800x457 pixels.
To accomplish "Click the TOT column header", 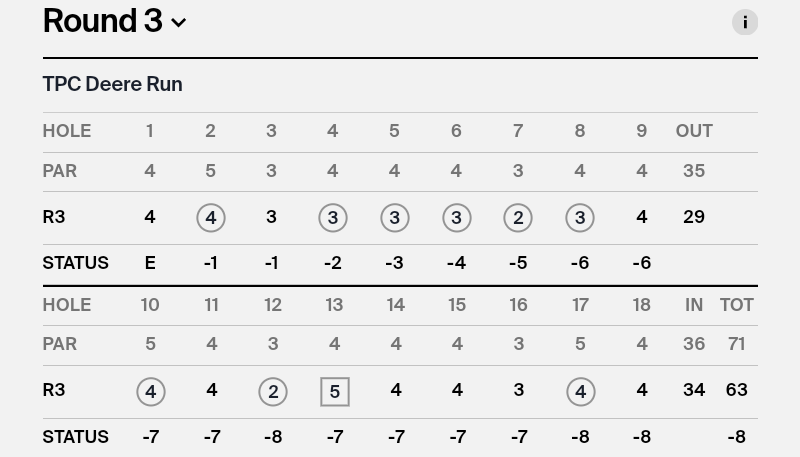I will click(x=736, y=305).
